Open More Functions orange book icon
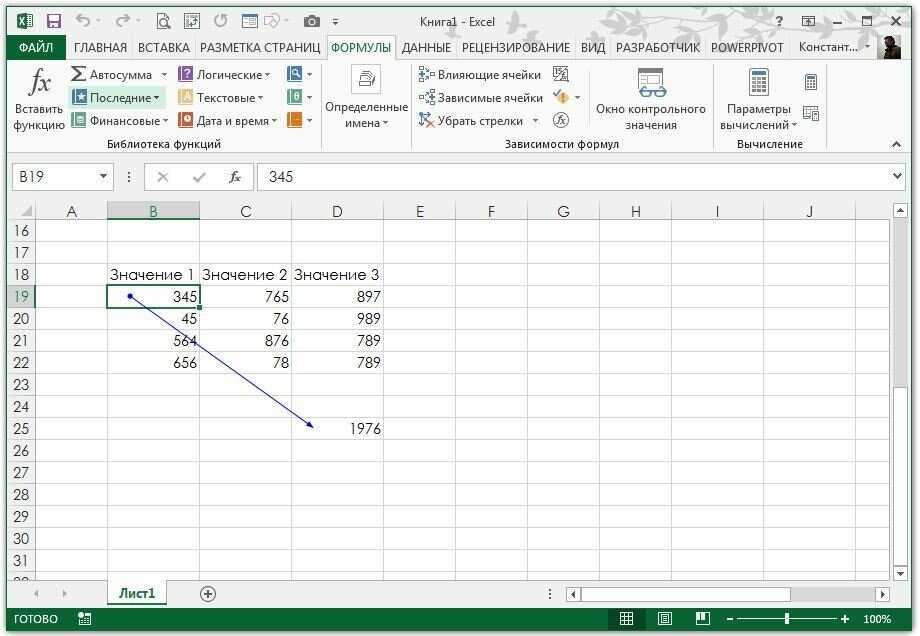This screenshot has width=920, height=636. (295, 120)
